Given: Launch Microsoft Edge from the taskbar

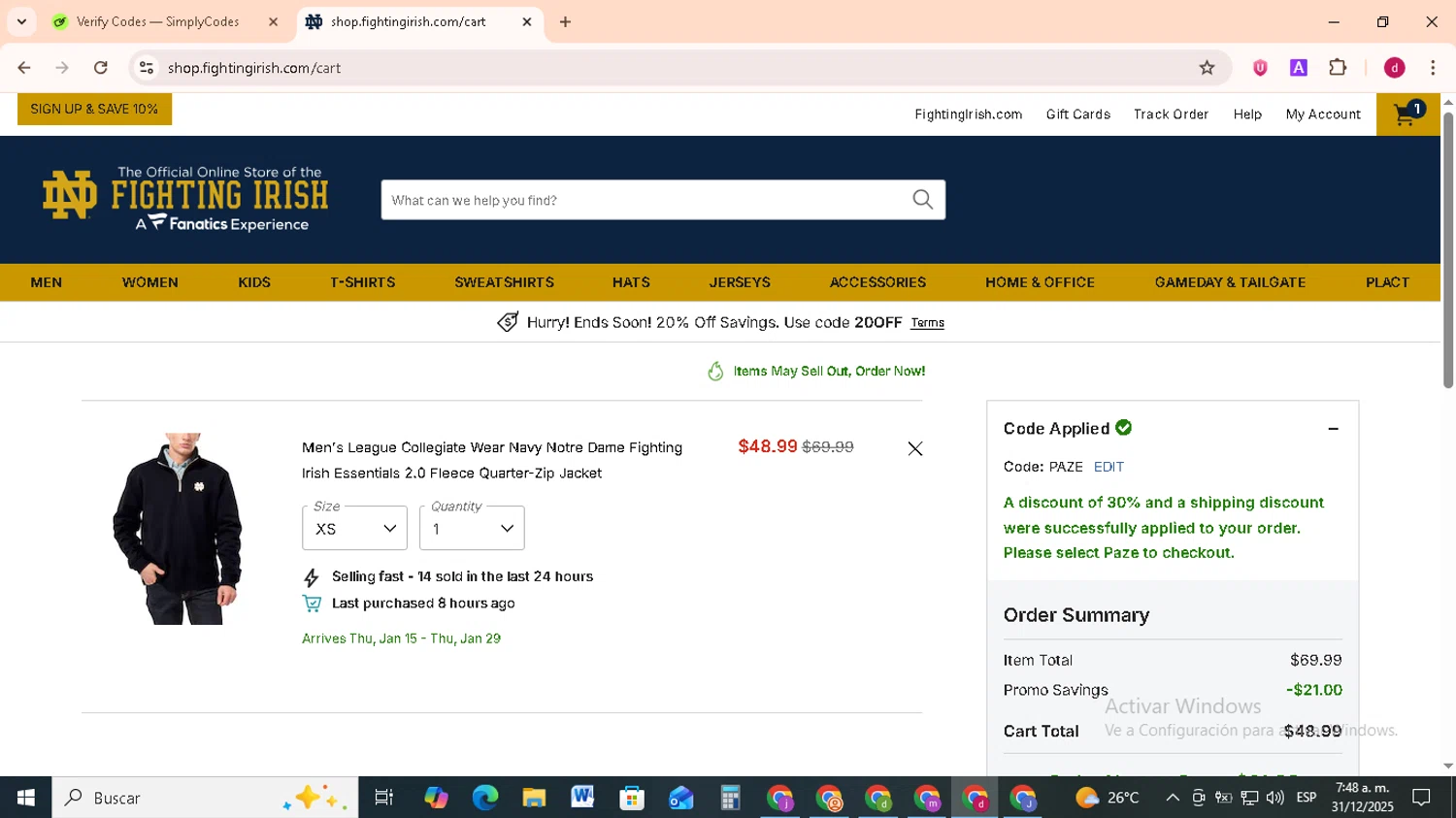Looking at the screenshot, I should [x=484, y=798].
